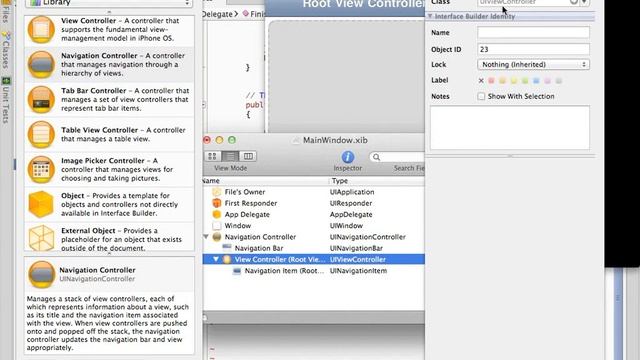
Task: Select the First Responder row
Action: click(x=313, y=203)
